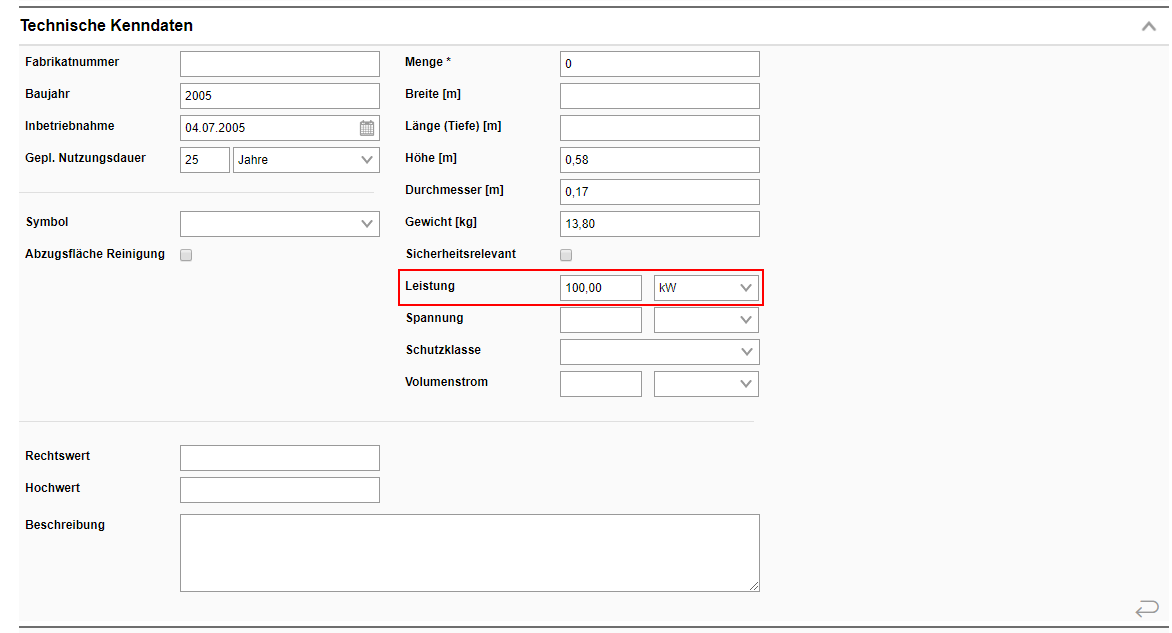This screenshot has height=633, width=1172.
Task: Open the Inbetriebnahme calendar date picker
Action: pos(367,128)
